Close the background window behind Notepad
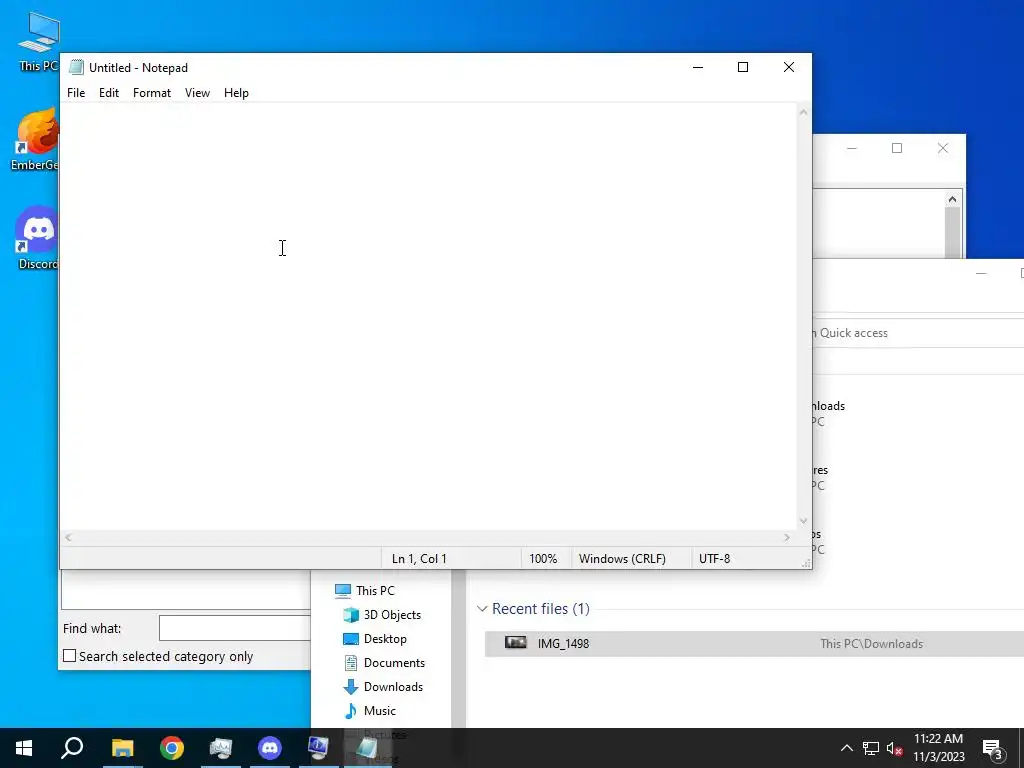The width and height of the screenshot is (1024, 768). point(942,148)
